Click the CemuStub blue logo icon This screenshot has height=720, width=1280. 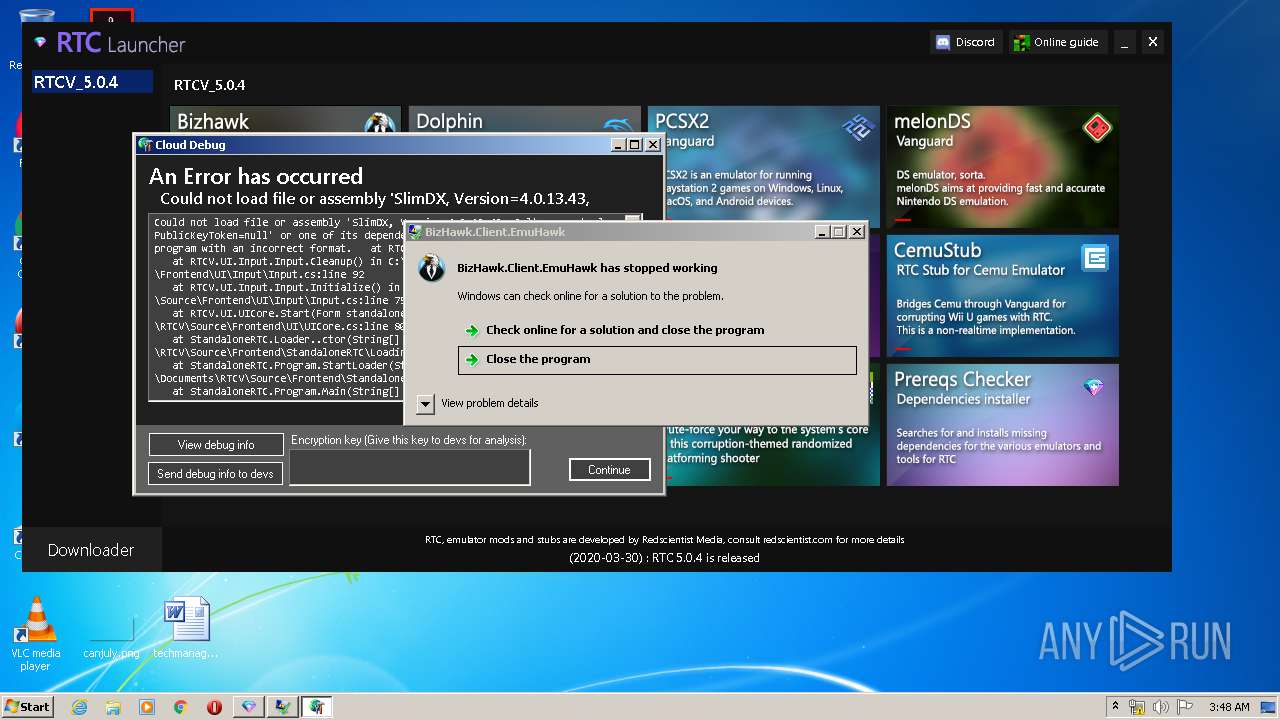1095,258
